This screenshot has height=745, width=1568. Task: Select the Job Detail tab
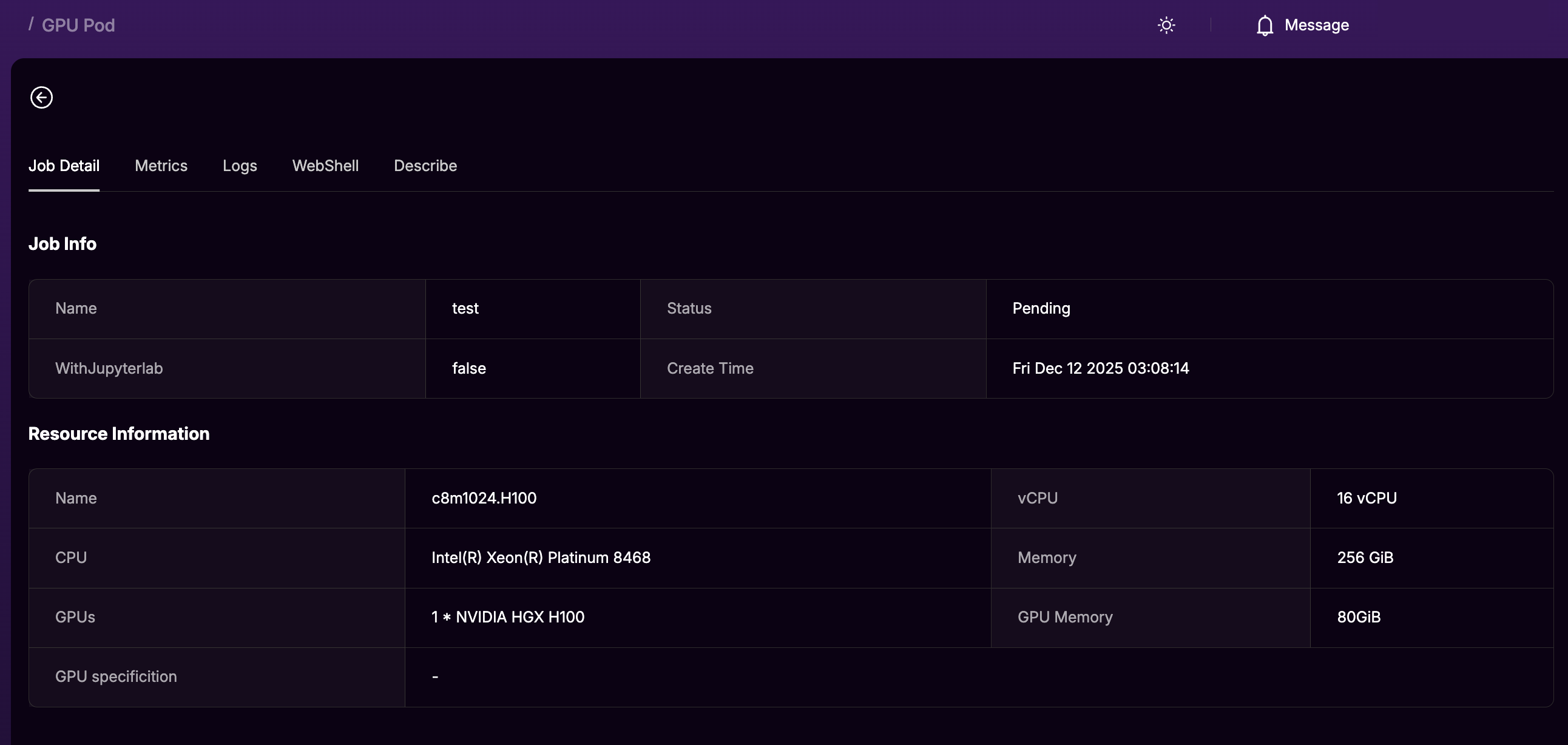pos(64,166)
